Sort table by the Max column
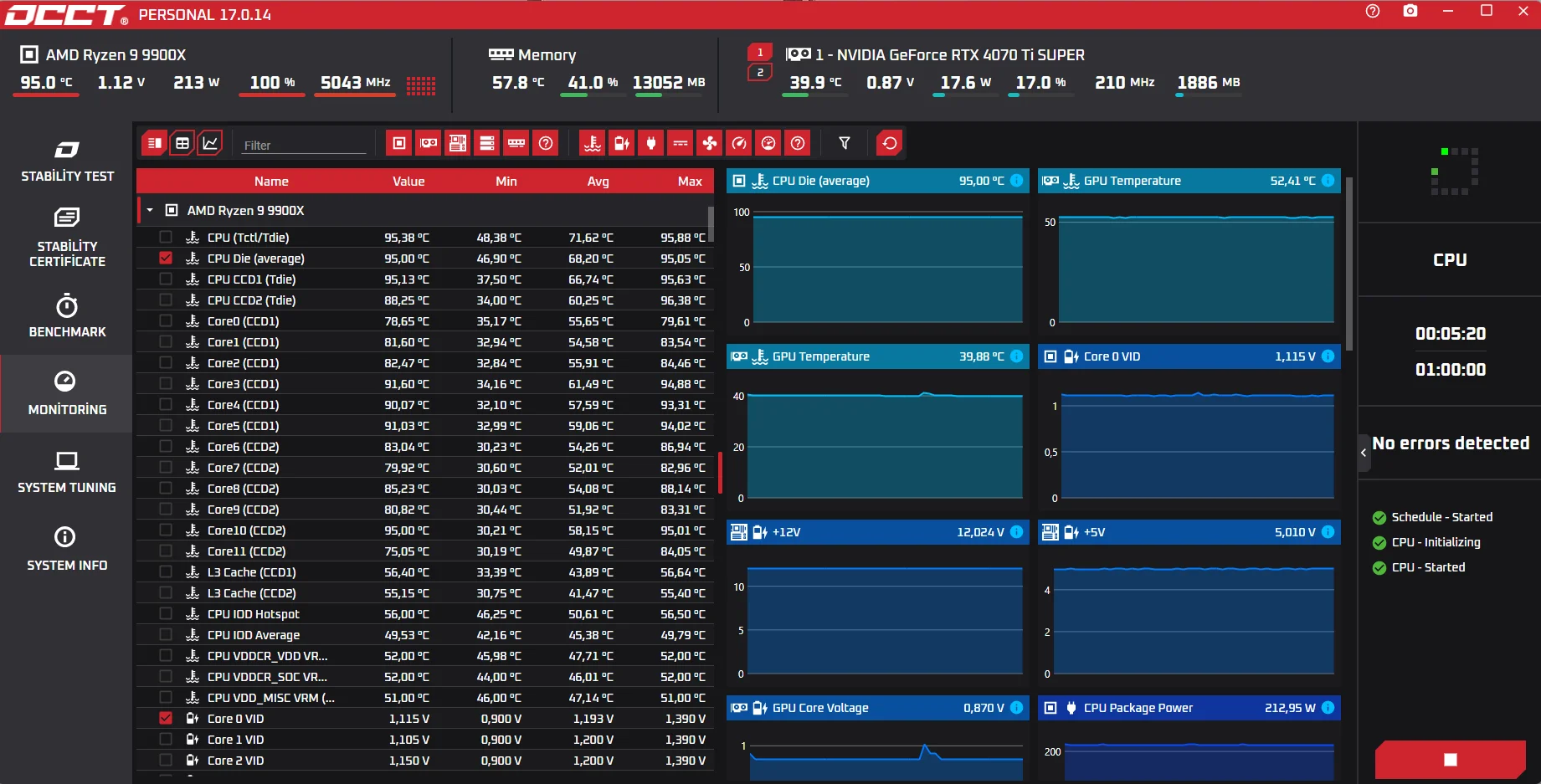 pyautogui.click(x=690, y=182)
